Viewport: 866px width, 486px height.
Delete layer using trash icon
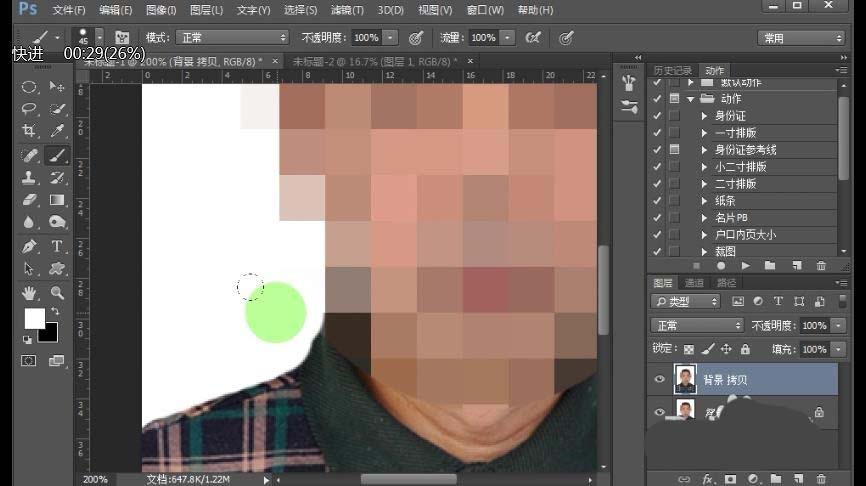821,479
